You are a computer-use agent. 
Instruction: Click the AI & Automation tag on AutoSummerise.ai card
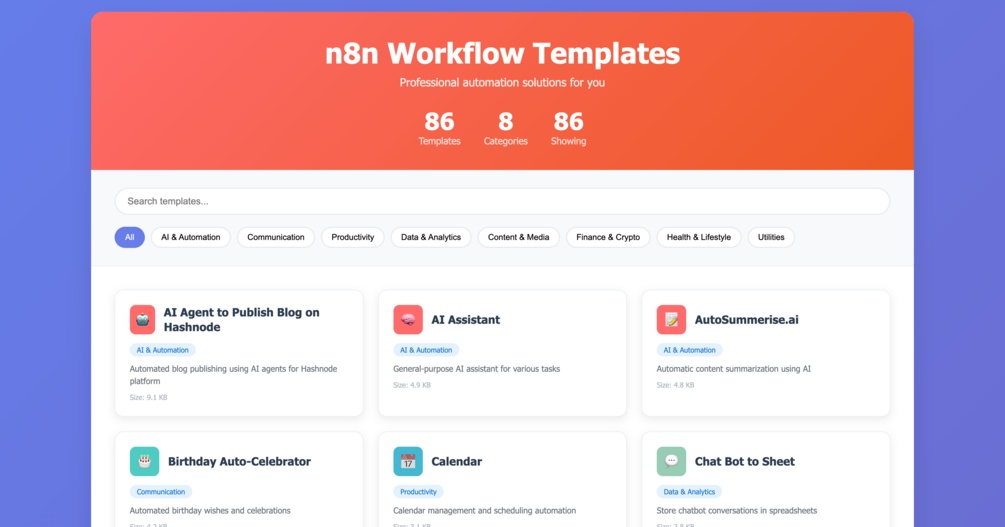pyautogui.click(x=689, y=350)
